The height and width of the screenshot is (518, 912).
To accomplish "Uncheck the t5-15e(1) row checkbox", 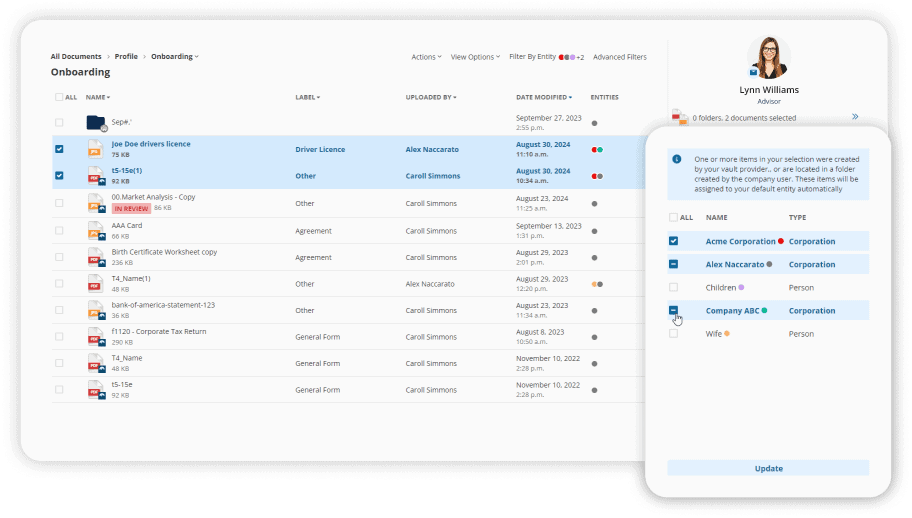I will (59, 176).
